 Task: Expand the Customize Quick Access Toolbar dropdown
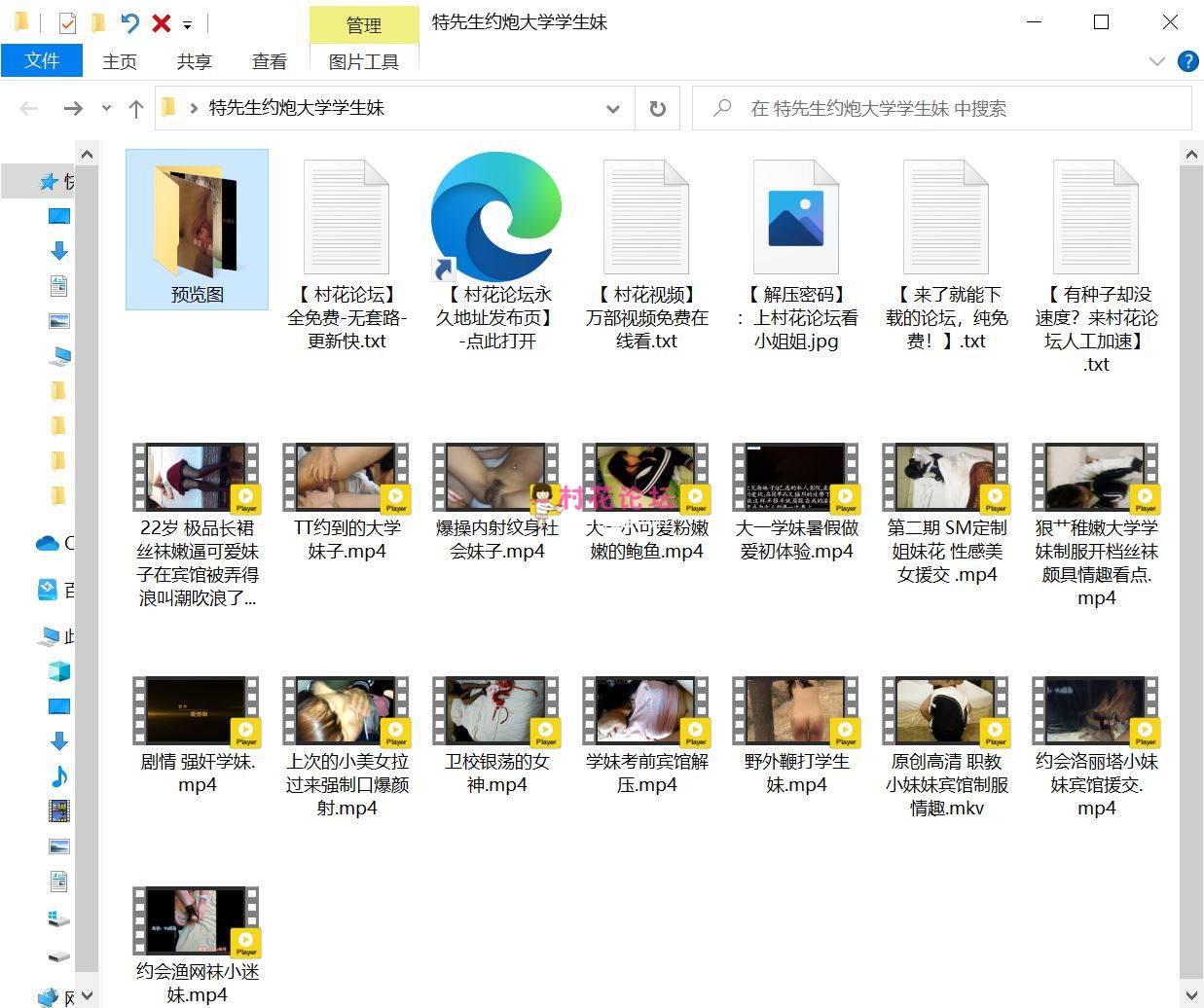tap(188, 24)
